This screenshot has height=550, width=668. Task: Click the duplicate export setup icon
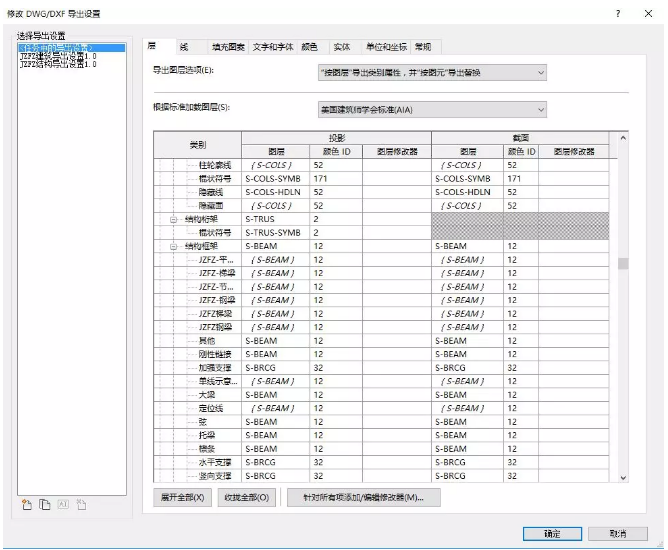click(x=45, y=505)
